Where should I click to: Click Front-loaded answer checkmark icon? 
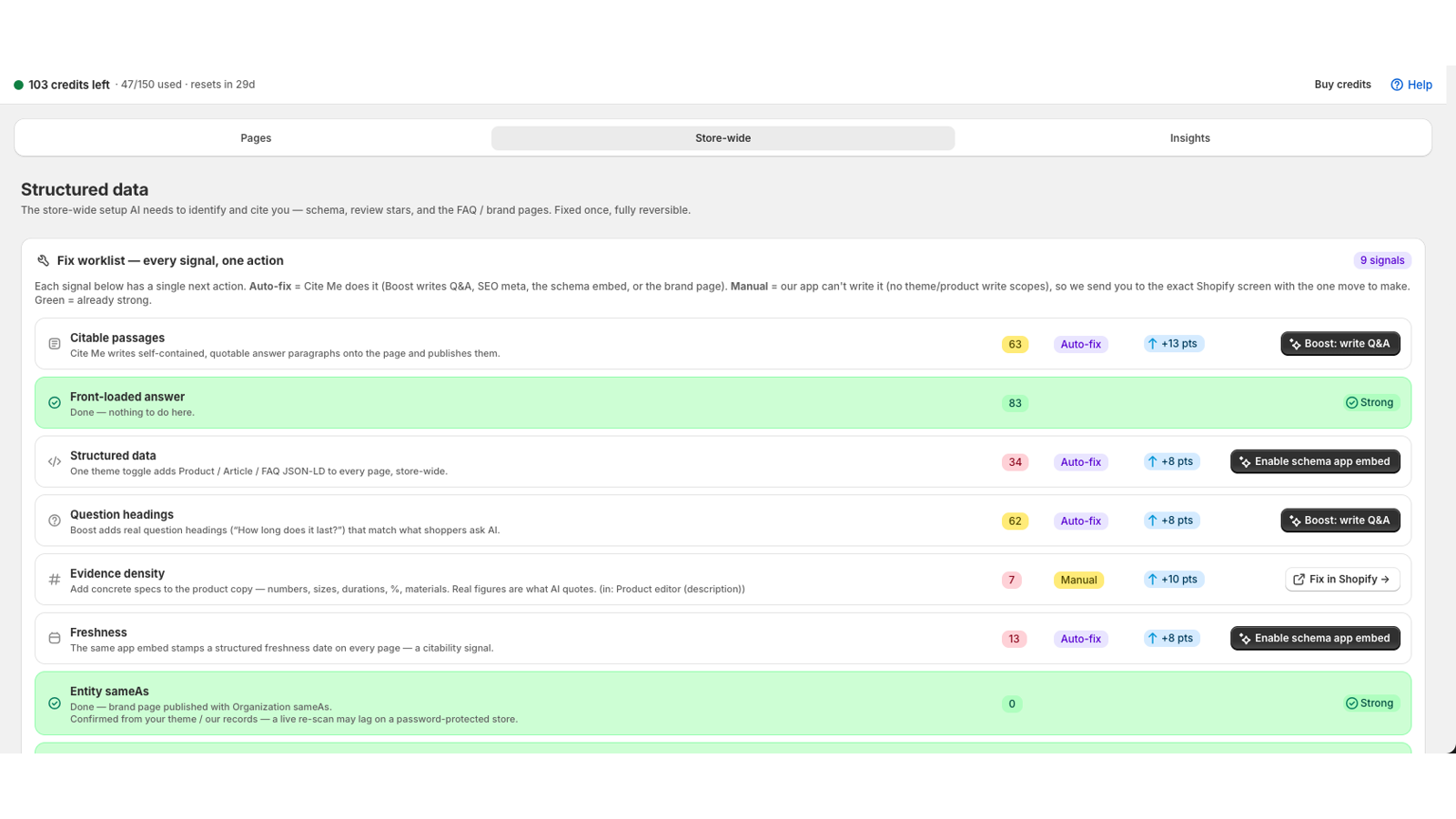click(x=55, y=402)
